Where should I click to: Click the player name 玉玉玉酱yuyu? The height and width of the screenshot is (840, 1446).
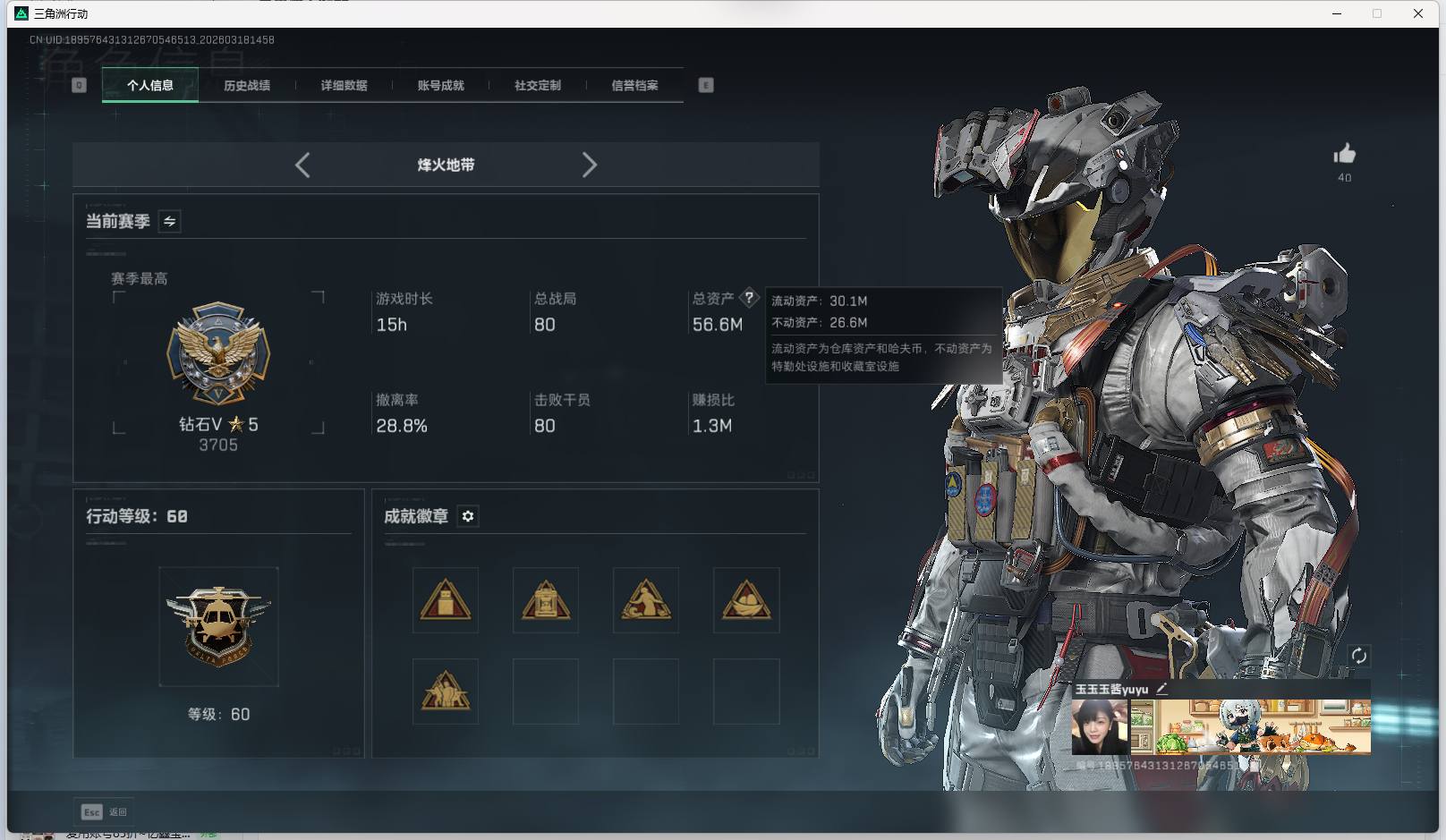1111,689
